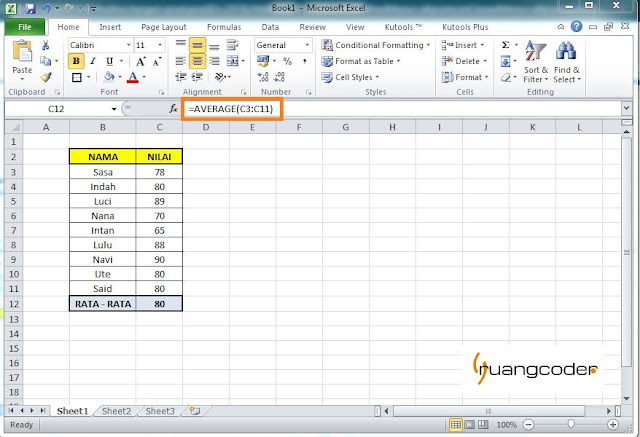
Task: Open the General number format dropdown
Action: pos(307,45)
